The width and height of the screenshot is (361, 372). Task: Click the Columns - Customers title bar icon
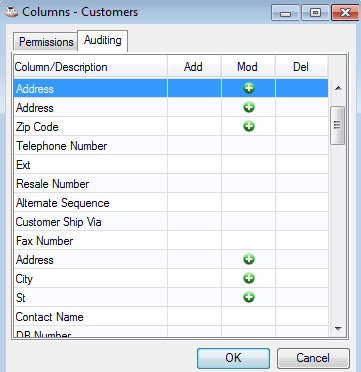pyautogui.click(x=12, y=12)
